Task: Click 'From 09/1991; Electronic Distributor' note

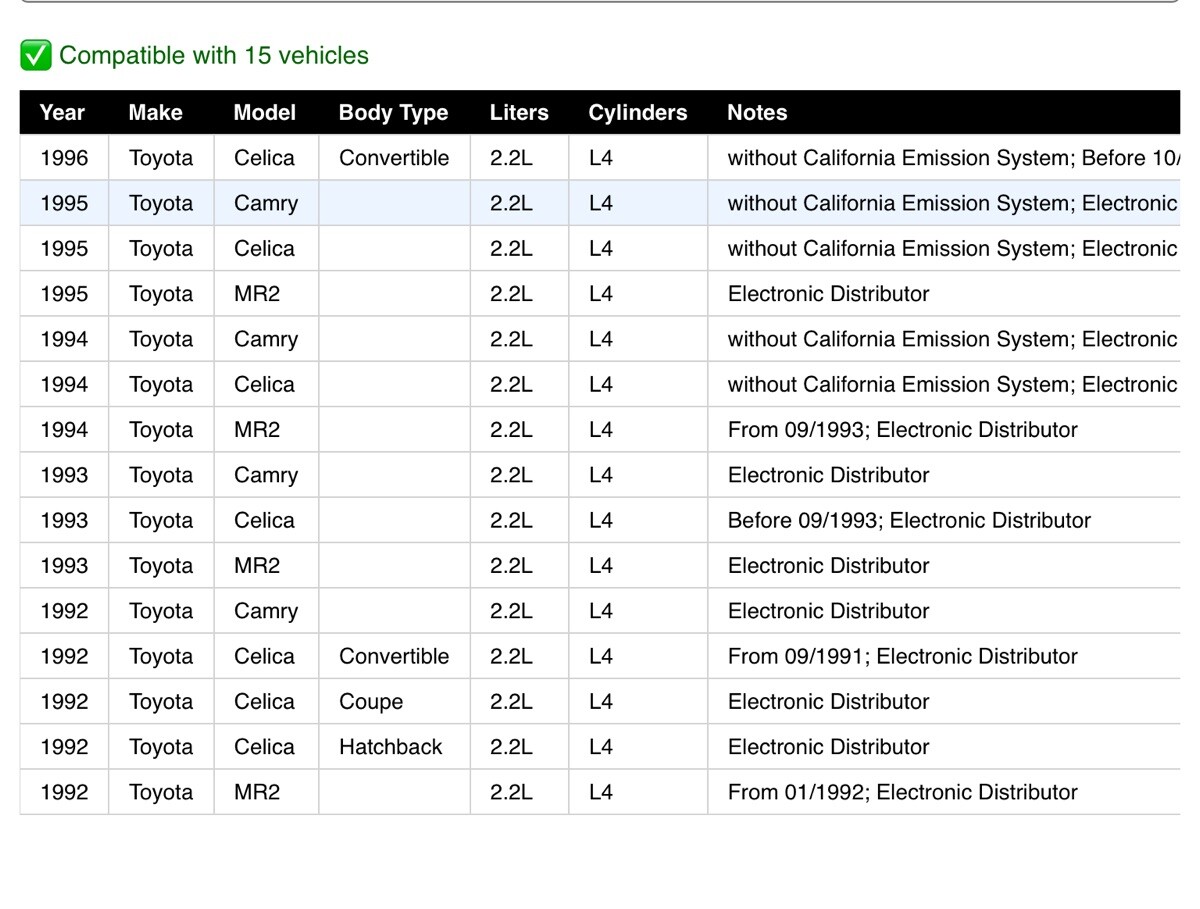Action: 903,657
